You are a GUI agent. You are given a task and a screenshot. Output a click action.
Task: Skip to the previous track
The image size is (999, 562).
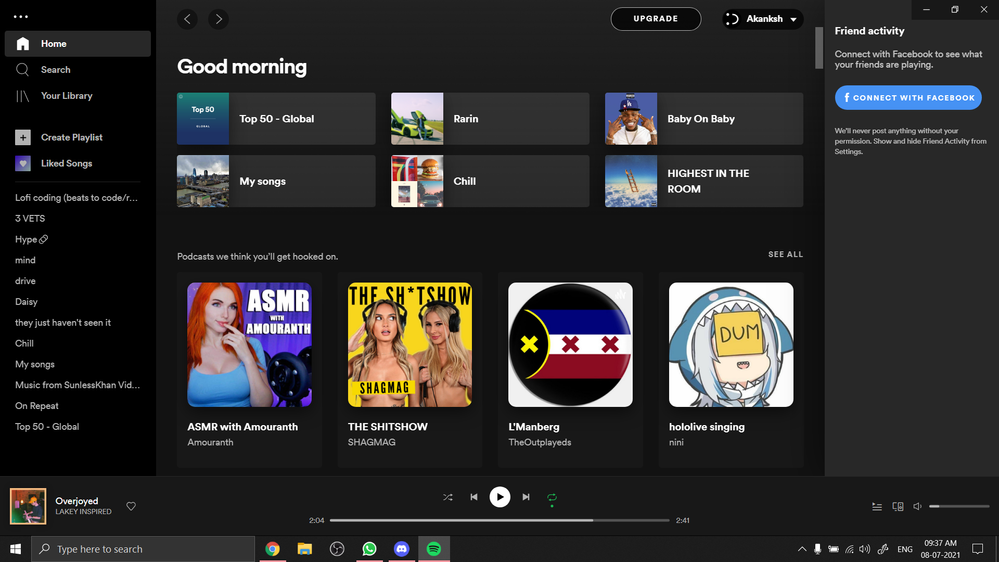pyautogui.click(x=473, y=497)
